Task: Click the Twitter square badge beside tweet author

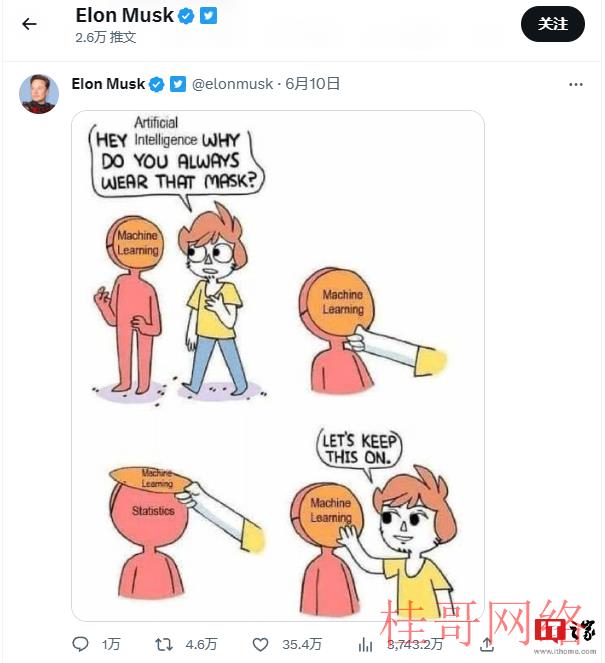Action: point(178,84)
